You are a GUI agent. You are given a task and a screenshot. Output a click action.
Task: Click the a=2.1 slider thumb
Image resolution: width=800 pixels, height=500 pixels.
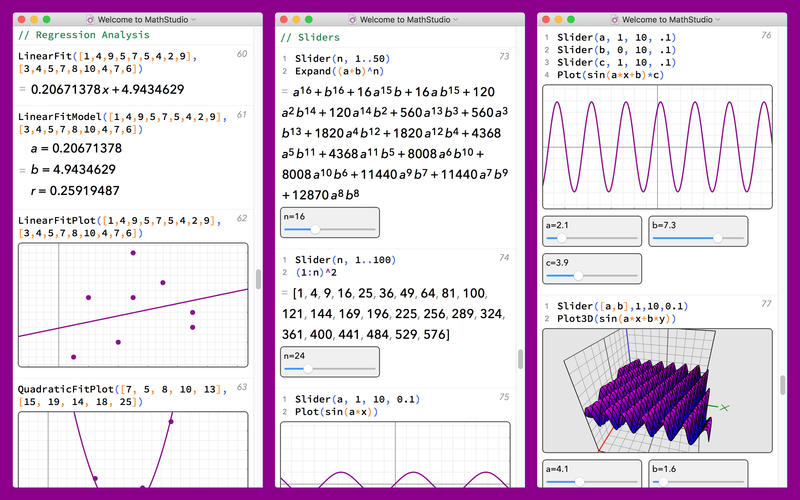click(562, 238)
